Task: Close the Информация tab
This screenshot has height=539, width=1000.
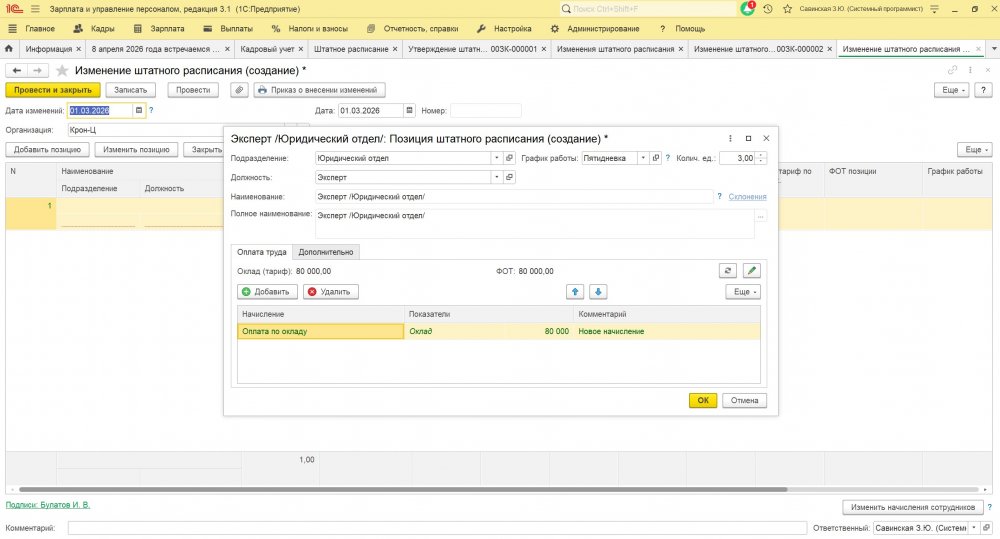Action: [x=78, y=49]
